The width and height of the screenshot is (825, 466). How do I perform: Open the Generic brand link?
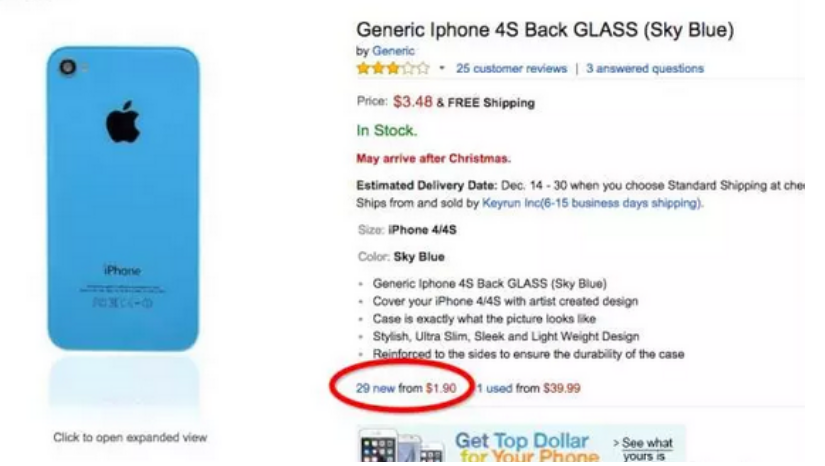click(394, 51)
